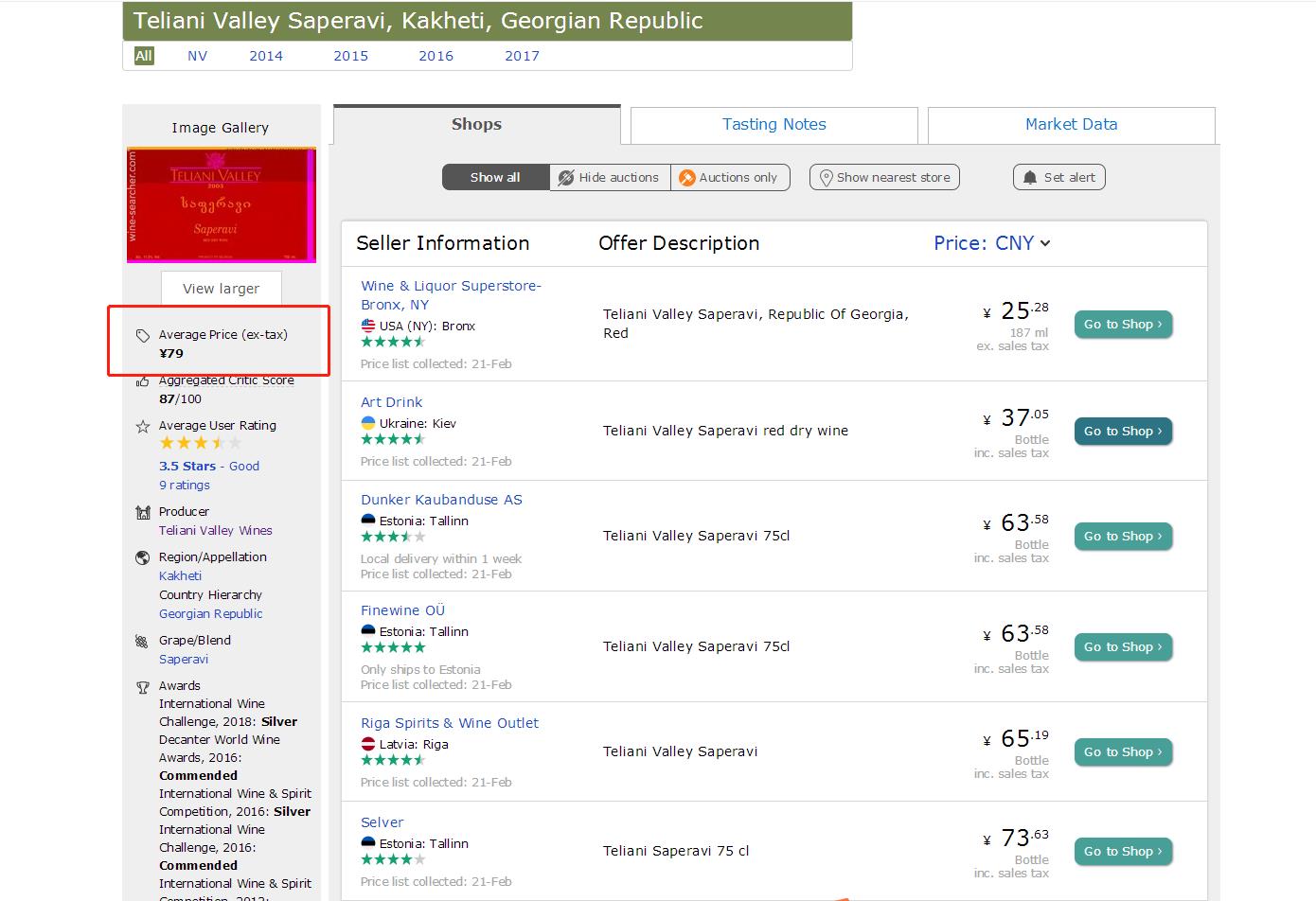1316x901 pixels.
Task: Open the Finewine OÜ seller link
Action: click(x=402, y=610)
